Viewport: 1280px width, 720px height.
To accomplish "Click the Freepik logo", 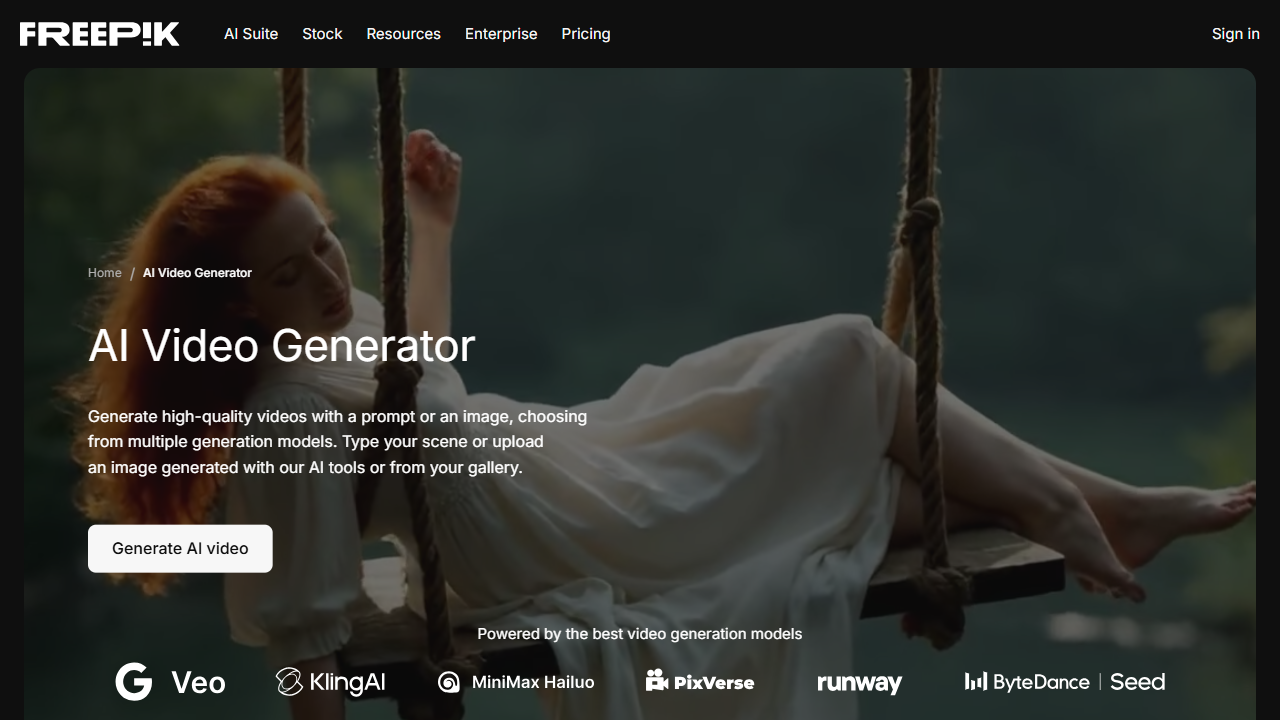I will [x=100, y=34].
